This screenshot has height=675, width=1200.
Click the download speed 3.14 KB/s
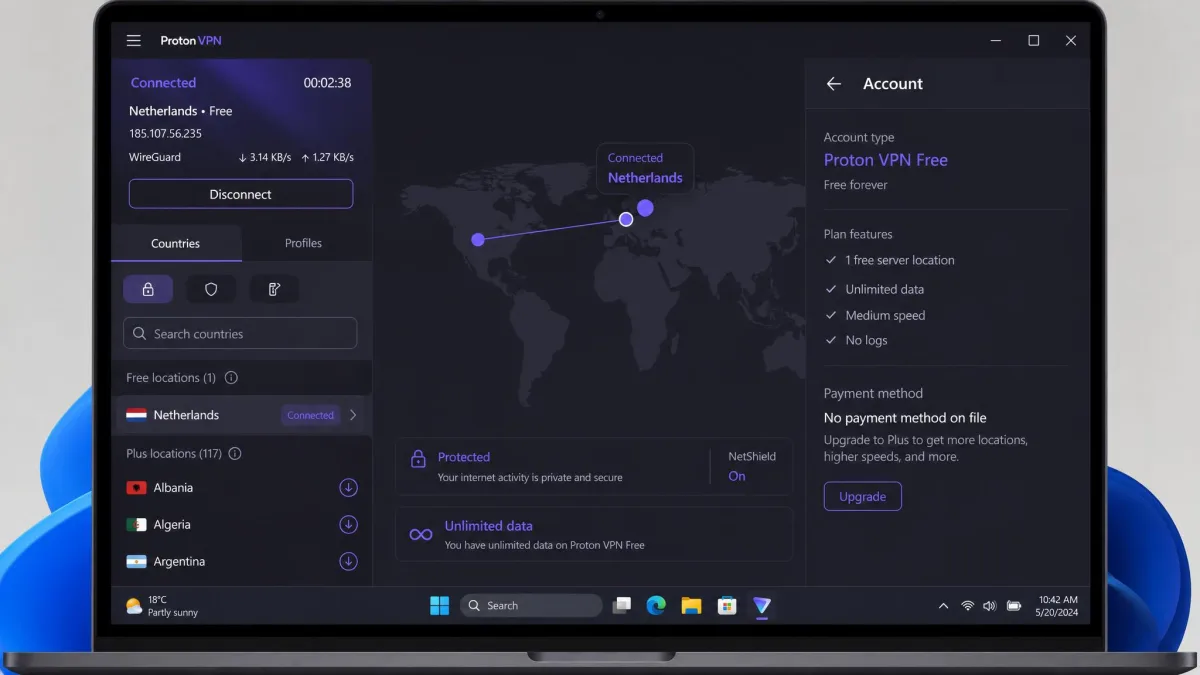pos(264,157)
